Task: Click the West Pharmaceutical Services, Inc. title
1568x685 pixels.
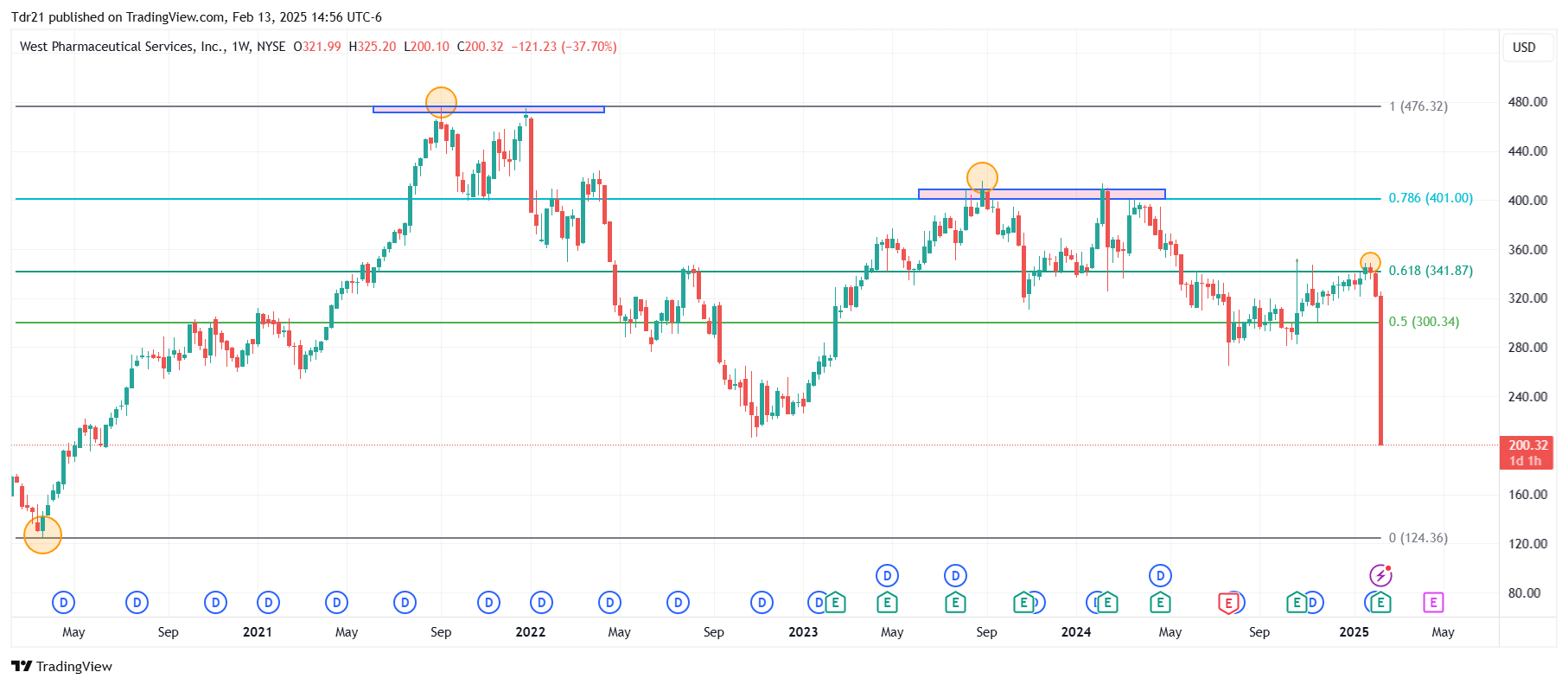Action: pyautogui.click(x=122, y=47)
